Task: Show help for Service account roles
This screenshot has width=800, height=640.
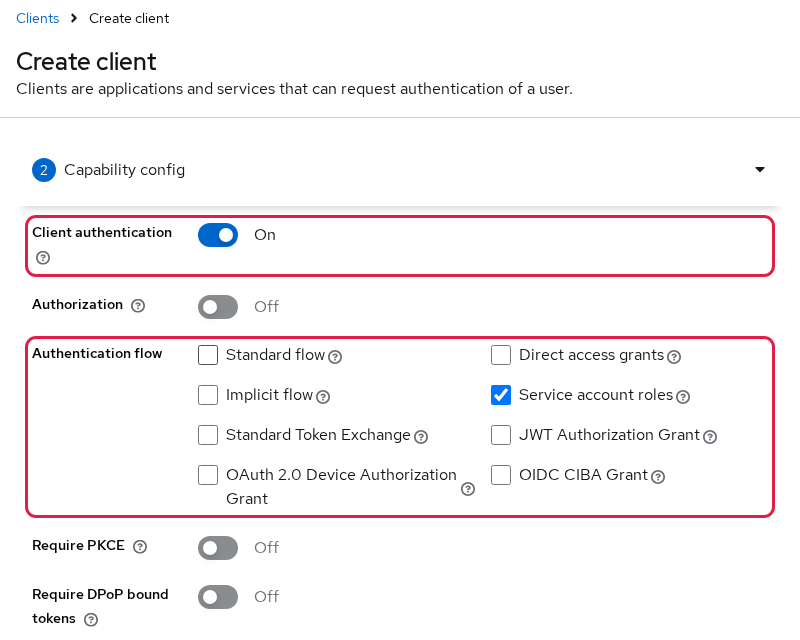Action: pos(683,397)
